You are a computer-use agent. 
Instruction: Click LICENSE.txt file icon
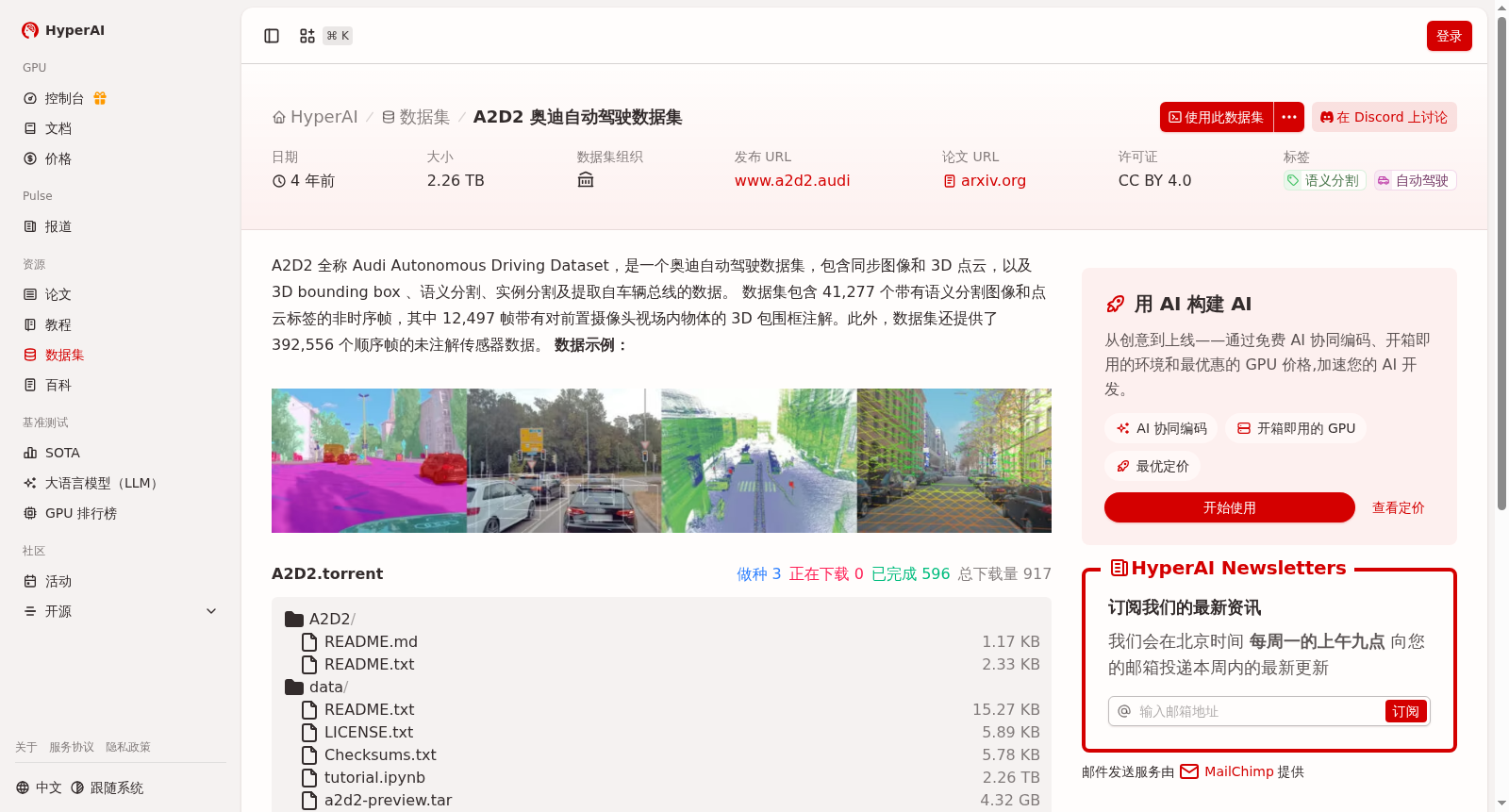308,733
